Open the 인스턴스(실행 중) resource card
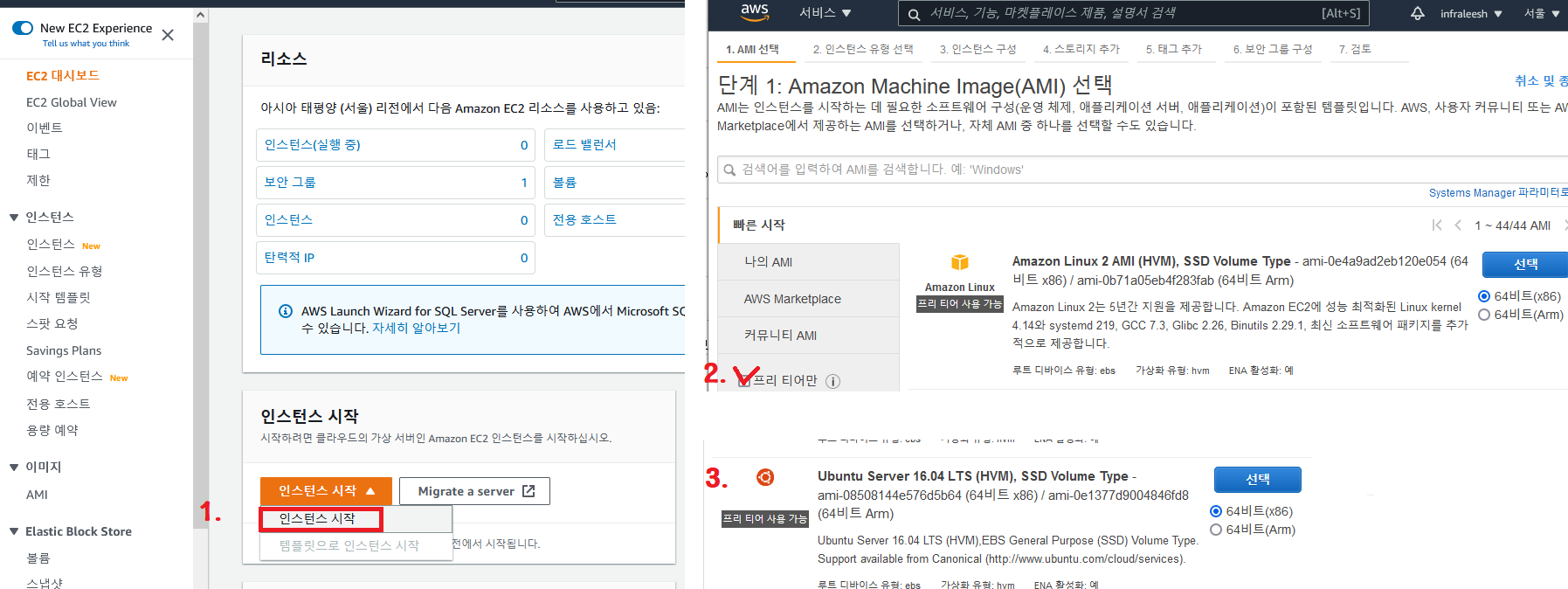The image size is (1568, 589). tap(396, 145)
